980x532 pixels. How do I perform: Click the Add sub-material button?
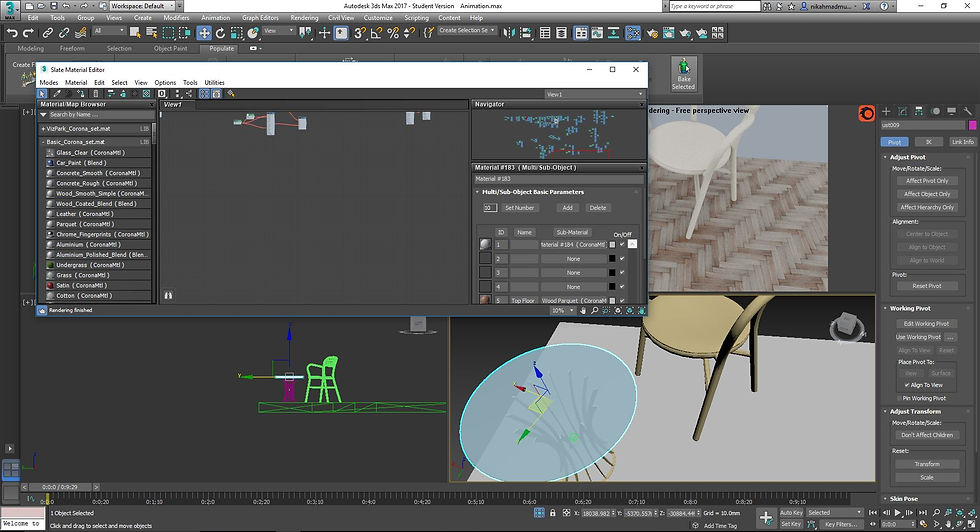point(568,208)
